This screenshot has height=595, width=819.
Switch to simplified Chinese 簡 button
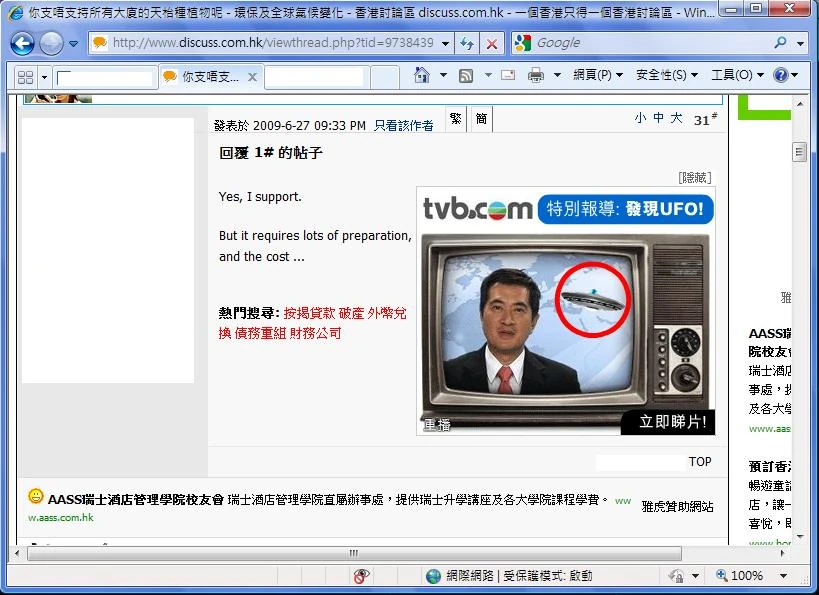[481, 119]
